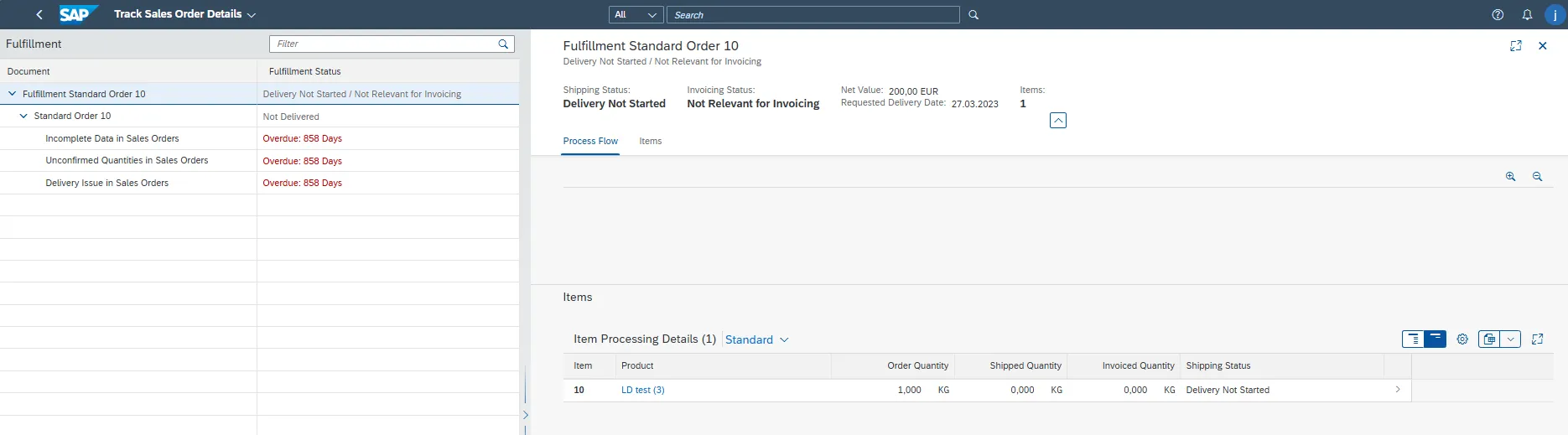The width and height of the screenshot is (1568, 435).
Task: Click zoom out on process flow
Action: (x=1537, y=177)
